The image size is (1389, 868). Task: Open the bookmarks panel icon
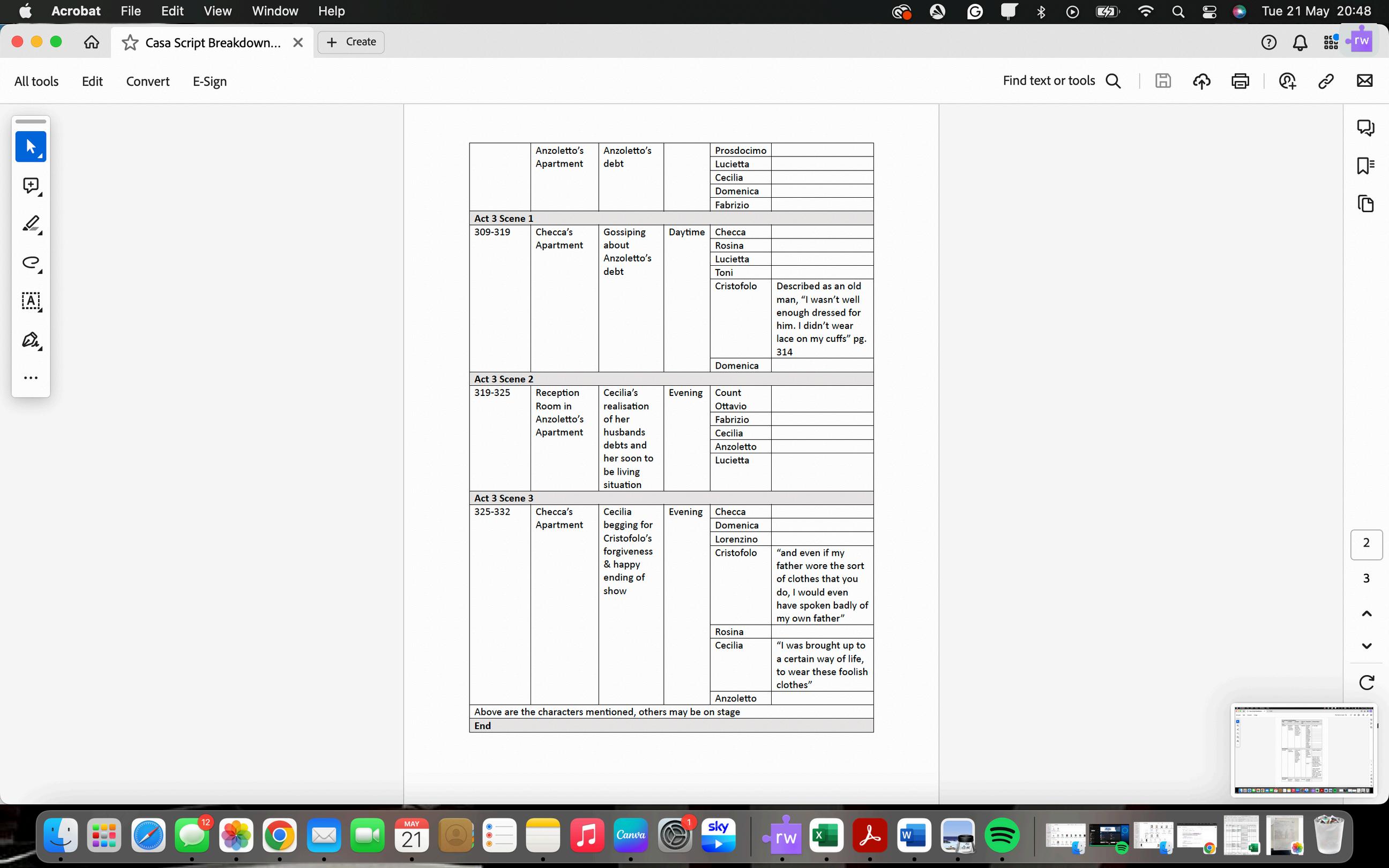[1365, 166]
